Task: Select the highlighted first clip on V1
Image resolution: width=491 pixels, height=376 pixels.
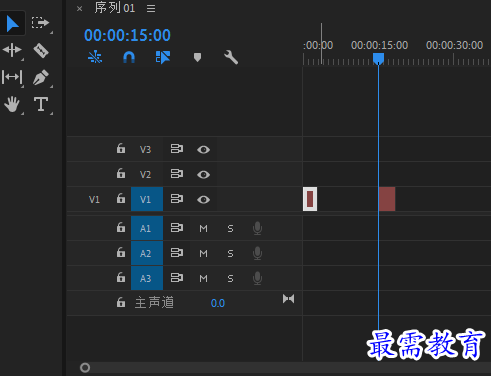Action: [x=310, y=199]
